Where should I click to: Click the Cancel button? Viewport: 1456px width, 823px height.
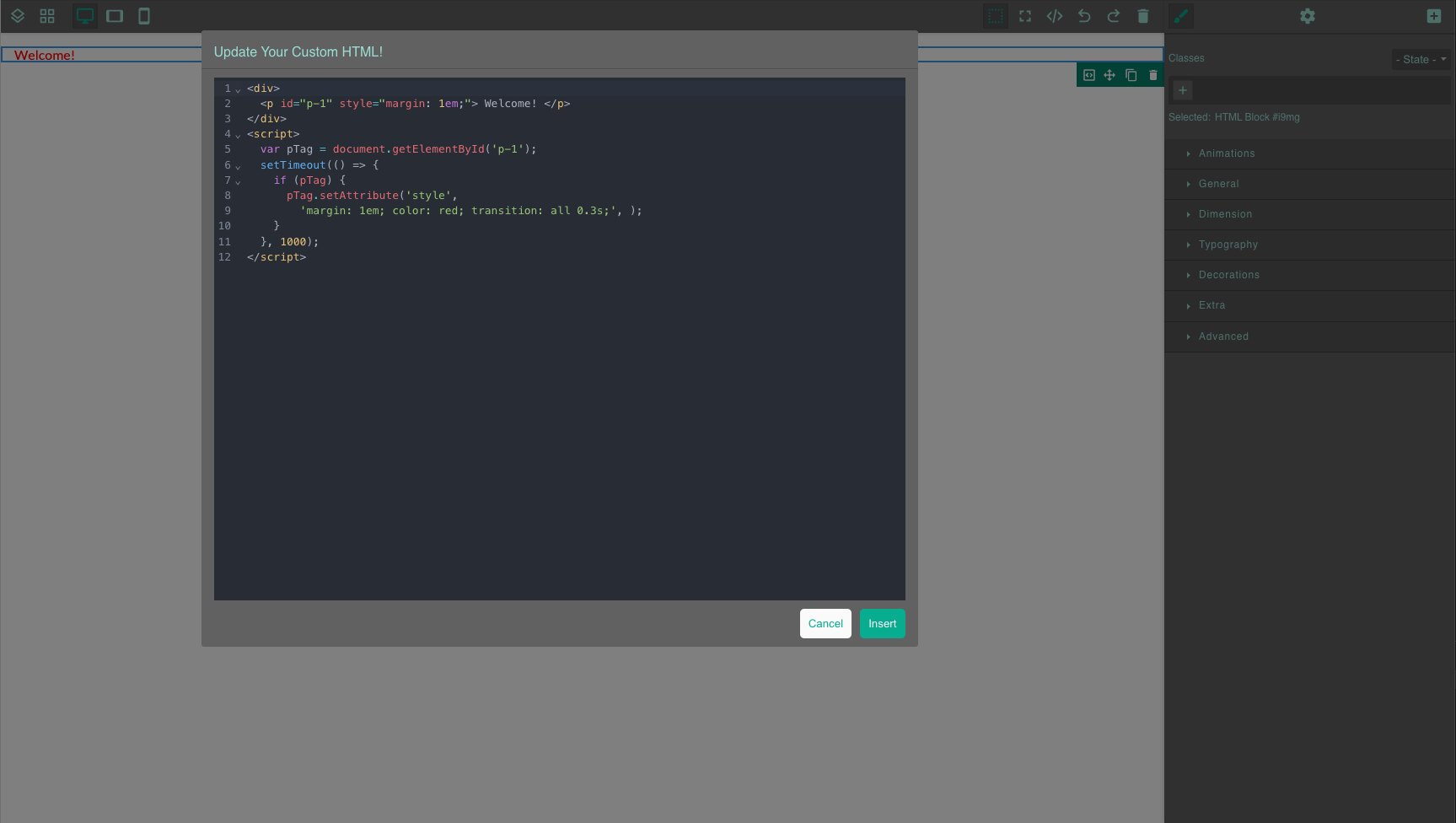pos(825,624)
